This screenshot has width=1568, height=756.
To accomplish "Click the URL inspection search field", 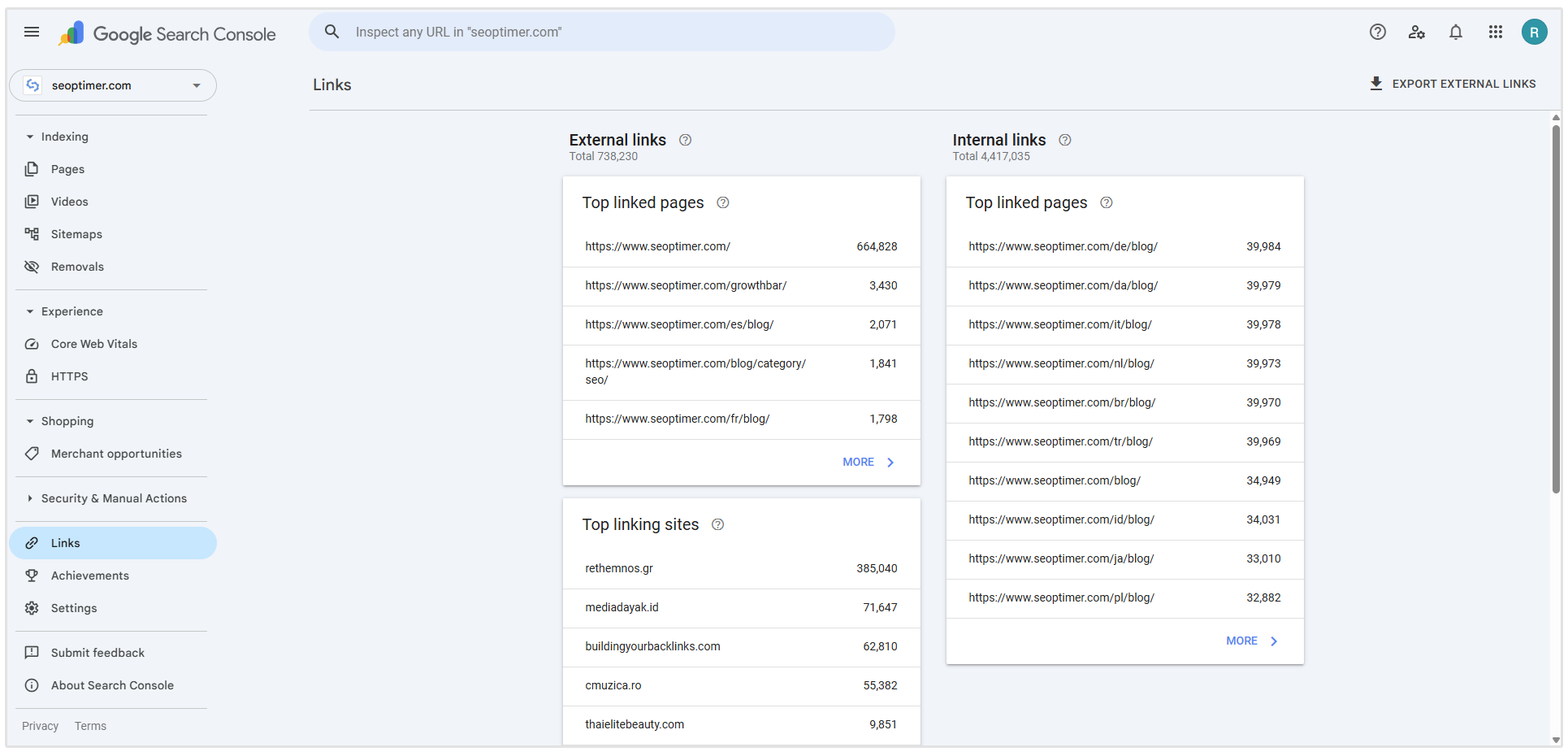I will click(602, 32).
